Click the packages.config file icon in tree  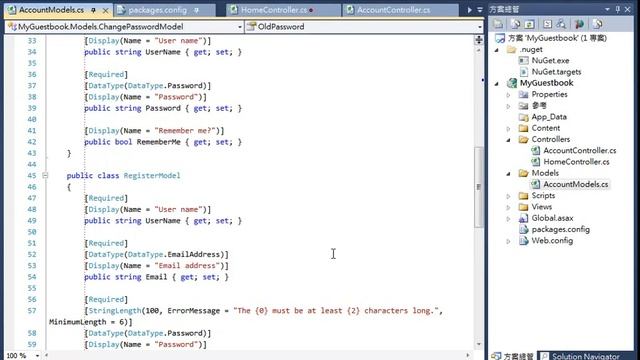(523, 229)
